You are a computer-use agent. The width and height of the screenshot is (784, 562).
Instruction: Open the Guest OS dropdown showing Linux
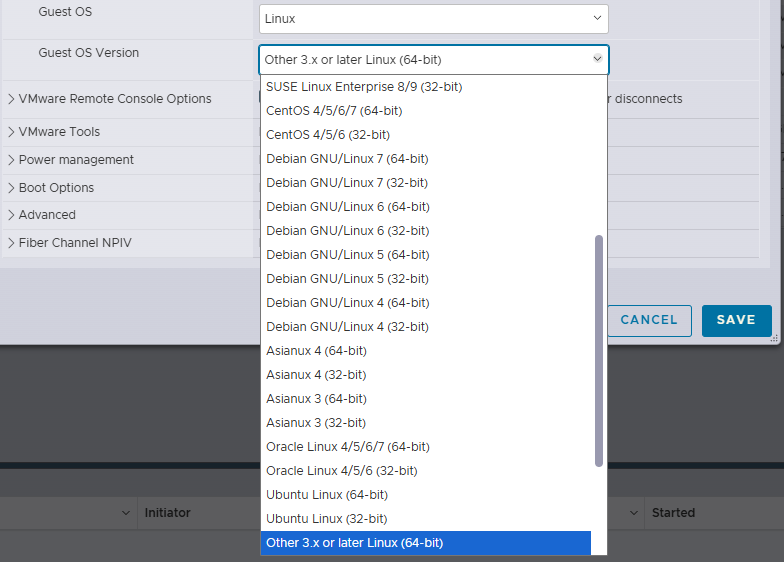tap(434, 19)
